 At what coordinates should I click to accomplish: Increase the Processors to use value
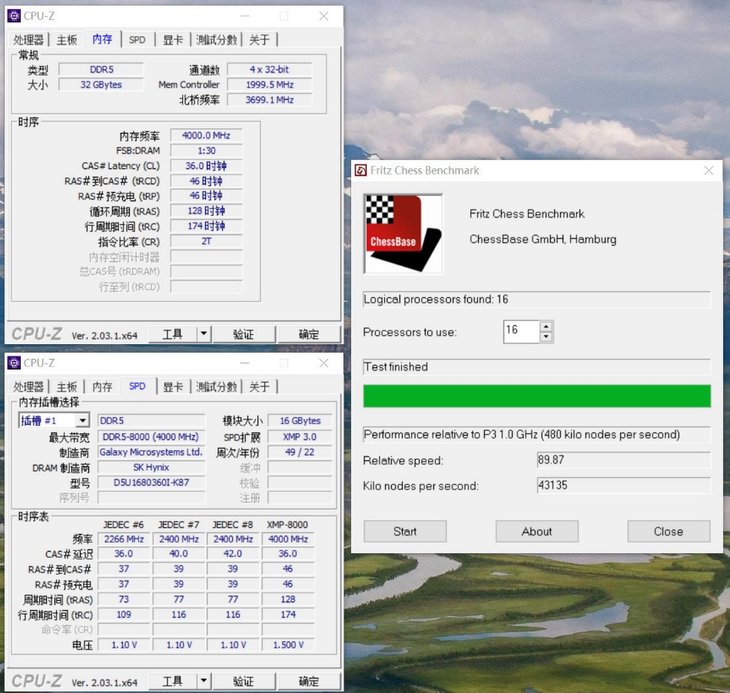click(547, 326)
